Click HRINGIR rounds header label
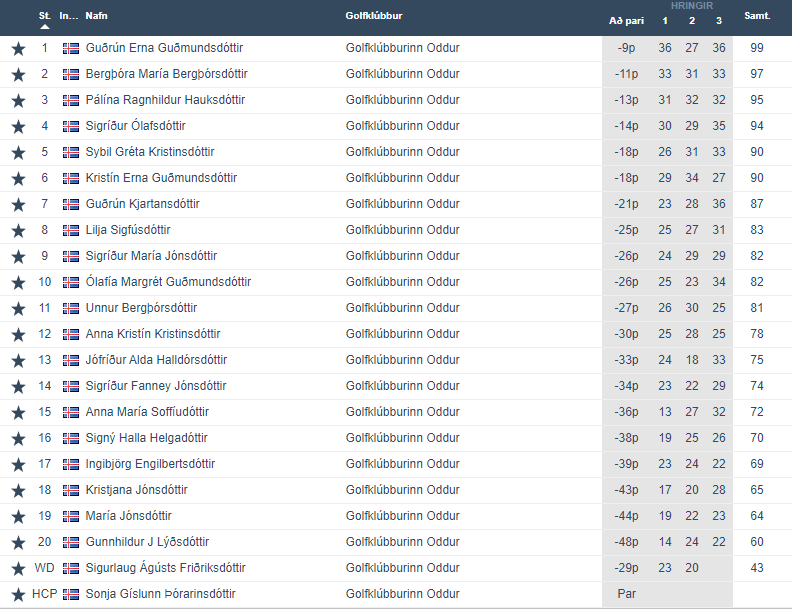 point(691,6)
